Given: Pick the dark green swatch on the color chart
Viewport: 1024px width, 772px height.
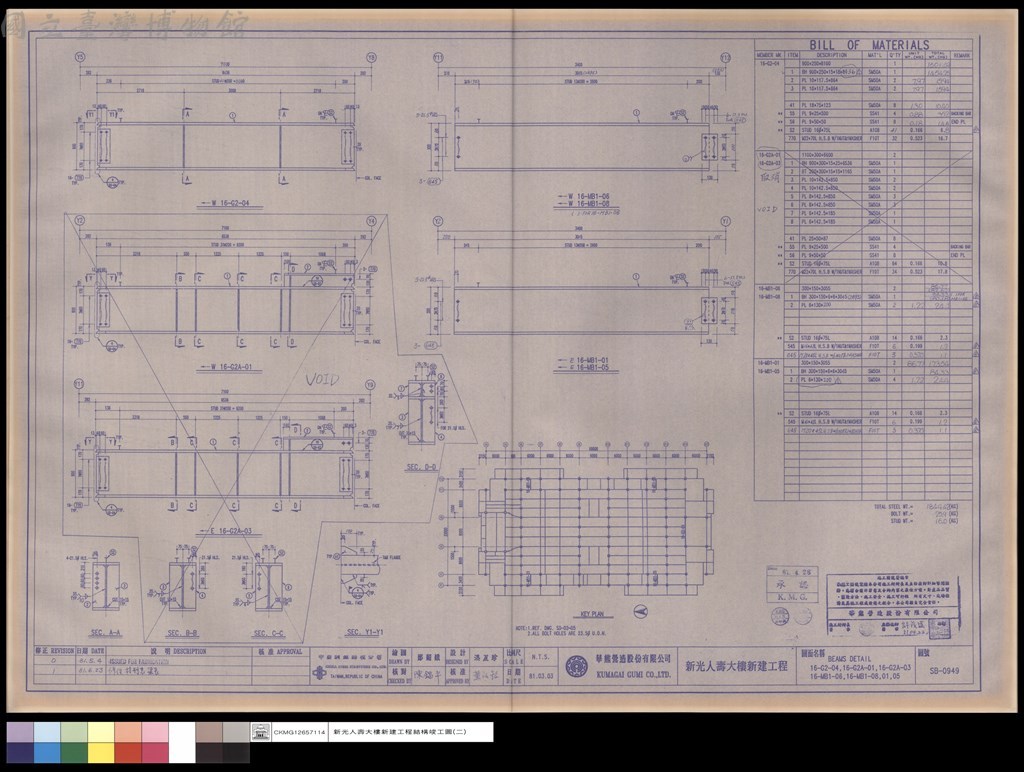Looking at the screenshot, I should click(74, 753).
